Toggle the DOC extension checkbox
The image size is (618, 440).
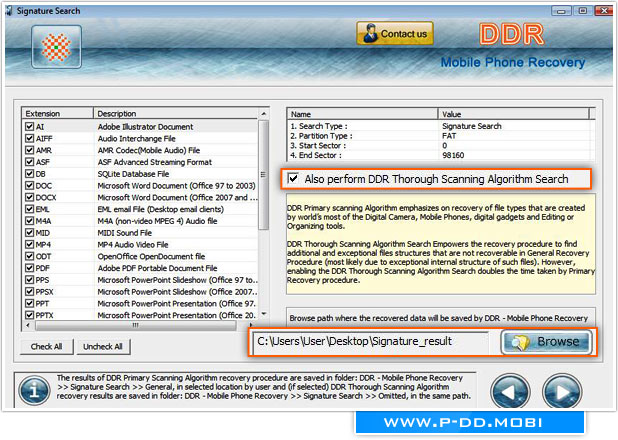(x=29, y=185)
